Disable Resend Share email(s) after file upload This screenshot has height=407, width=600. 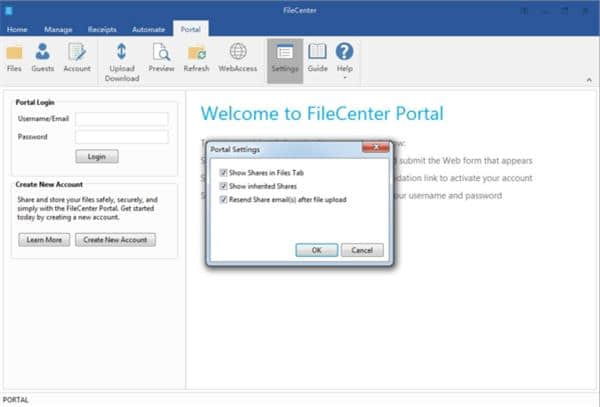click(224, 200)
